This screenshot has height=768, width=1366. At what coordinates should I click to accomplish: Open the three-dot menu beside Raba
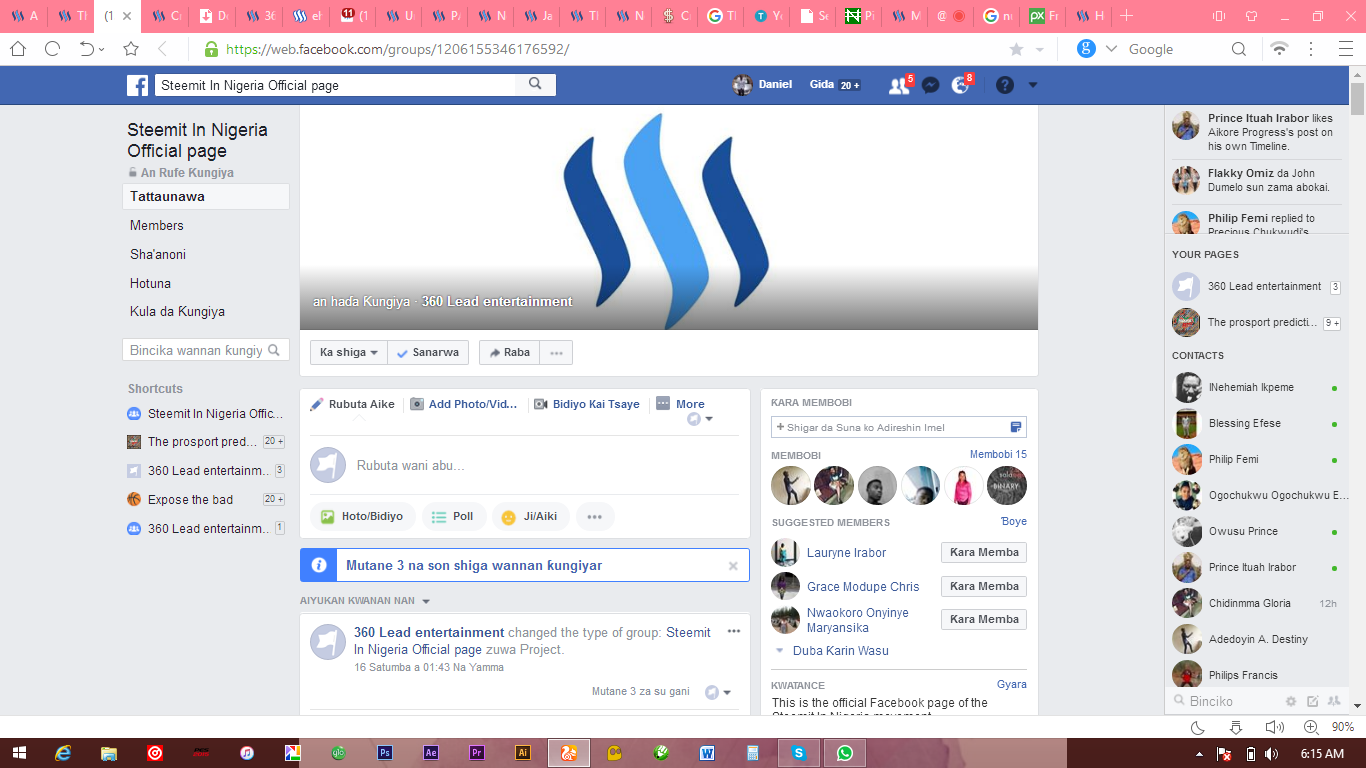point(557,352)
